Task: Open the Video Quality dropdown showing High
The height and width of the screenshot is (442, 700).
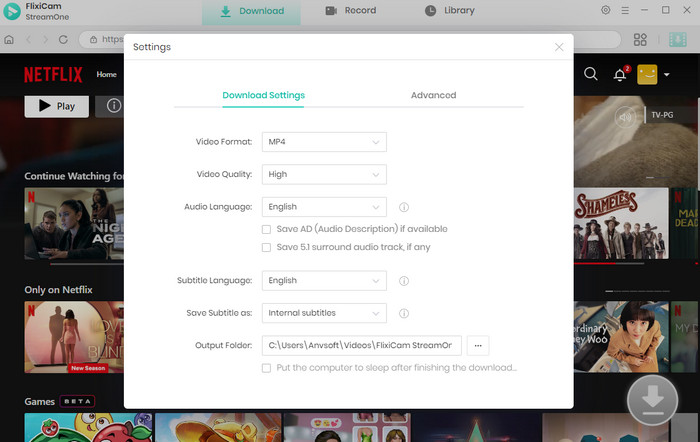Action: coord(324,175)
